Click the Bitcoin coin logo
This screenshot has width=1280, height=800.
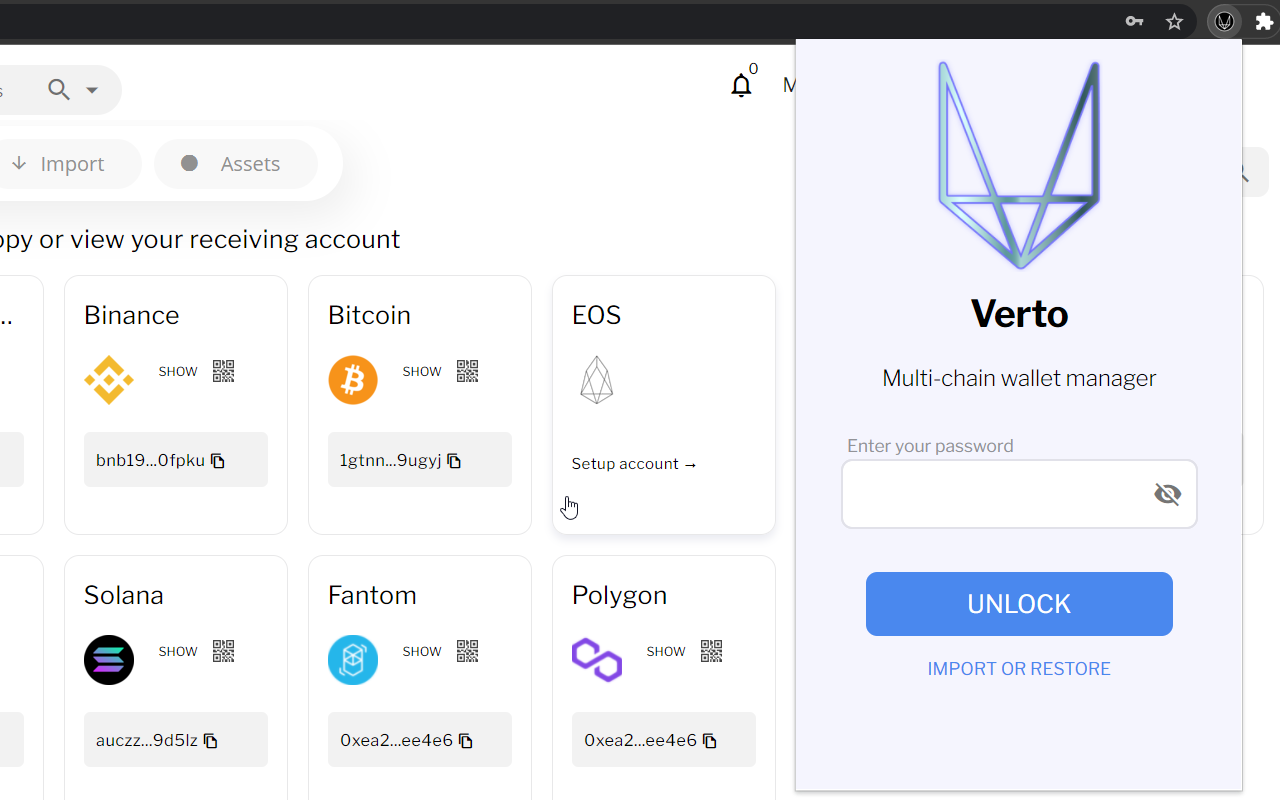pos(353,380)
